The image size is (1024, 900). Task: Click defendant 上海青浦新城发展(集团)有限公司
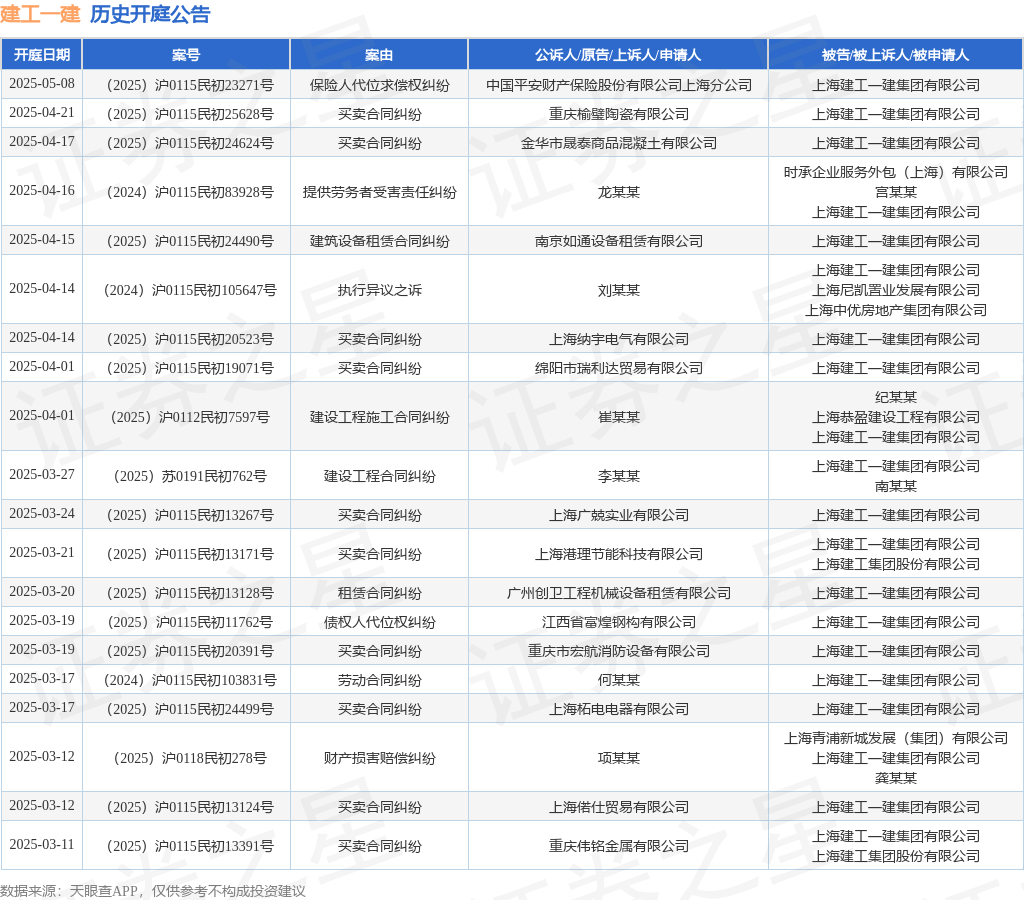[x=895, y=738]
